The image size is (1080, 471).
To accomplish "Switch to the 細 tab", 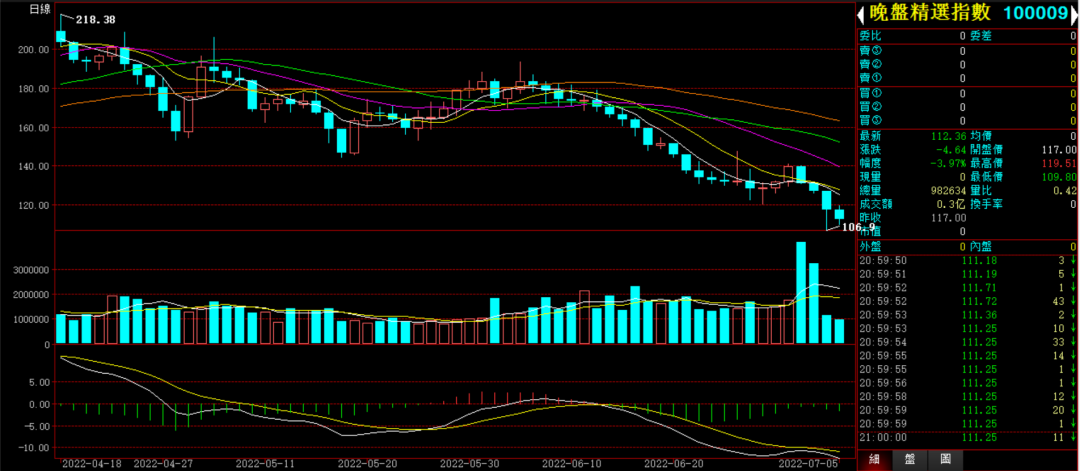I will tap(875, 460).
